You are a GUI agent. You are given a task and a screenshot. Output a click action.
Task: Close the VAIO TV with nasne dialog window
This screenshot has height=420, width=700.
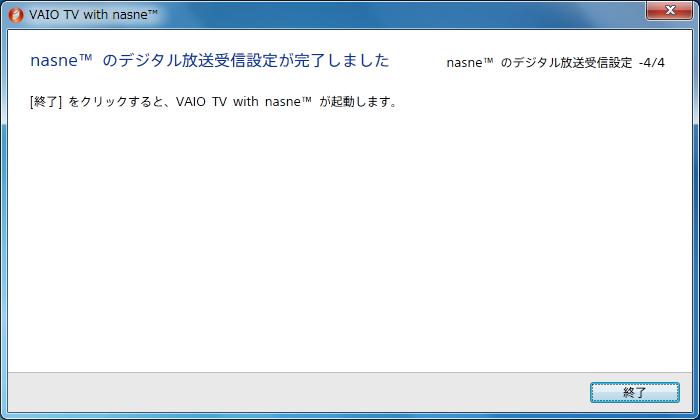point(669,10)
